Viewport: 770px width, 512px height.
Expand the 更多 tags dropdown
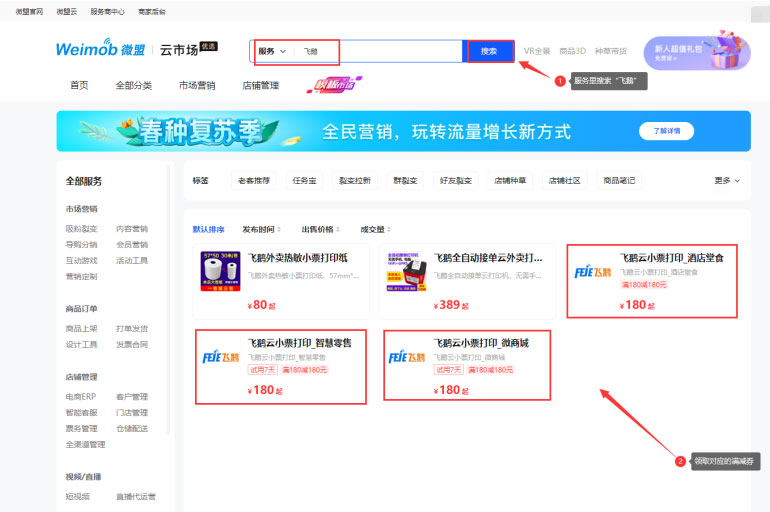coord(727,181)
